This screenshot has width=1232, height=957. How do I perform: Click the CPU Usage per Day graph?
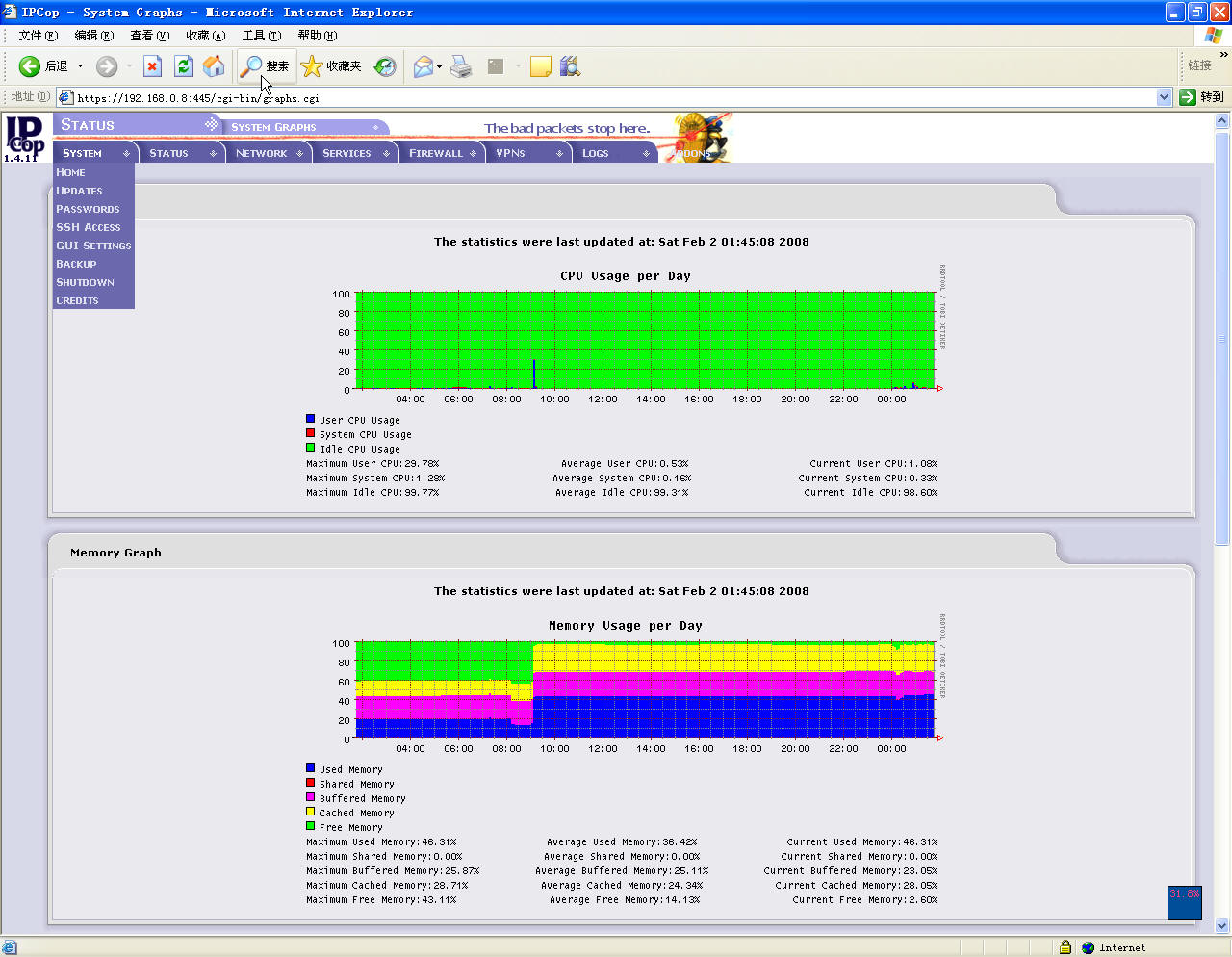646,341
